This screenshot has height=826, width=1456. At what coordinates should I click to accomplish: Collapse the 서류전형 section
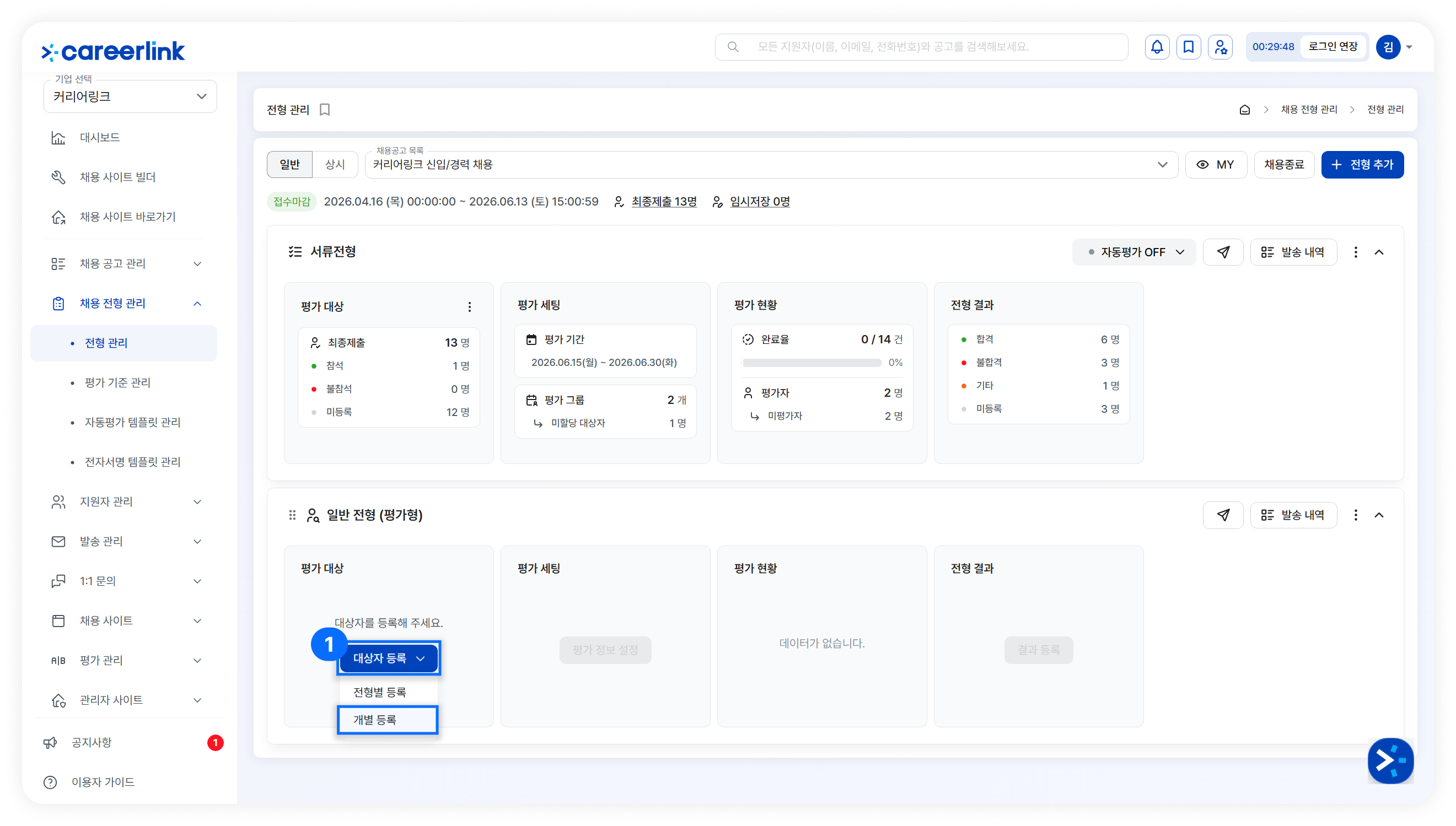pyautogui.click(x=1379, y=252)
